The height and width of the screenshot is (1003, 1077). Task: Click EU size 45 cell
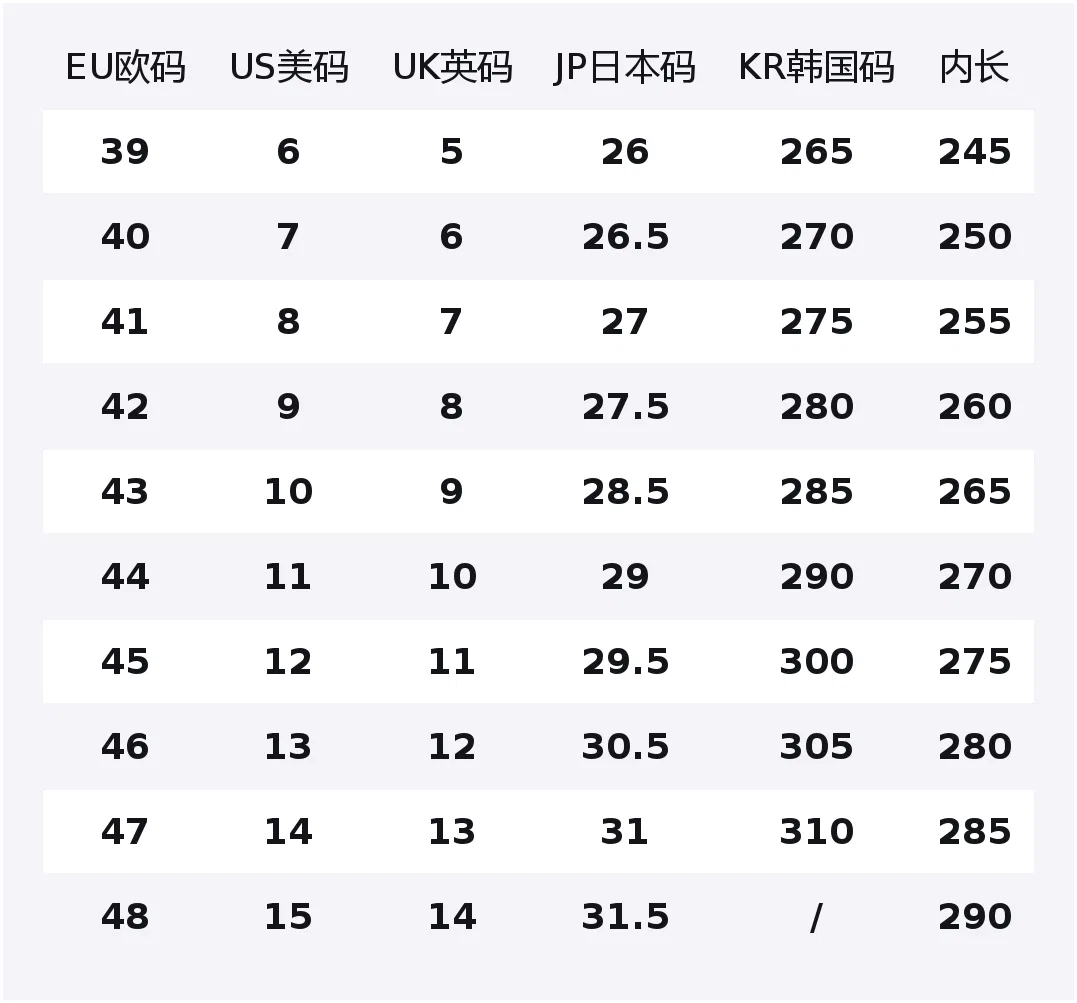point(124,661)
